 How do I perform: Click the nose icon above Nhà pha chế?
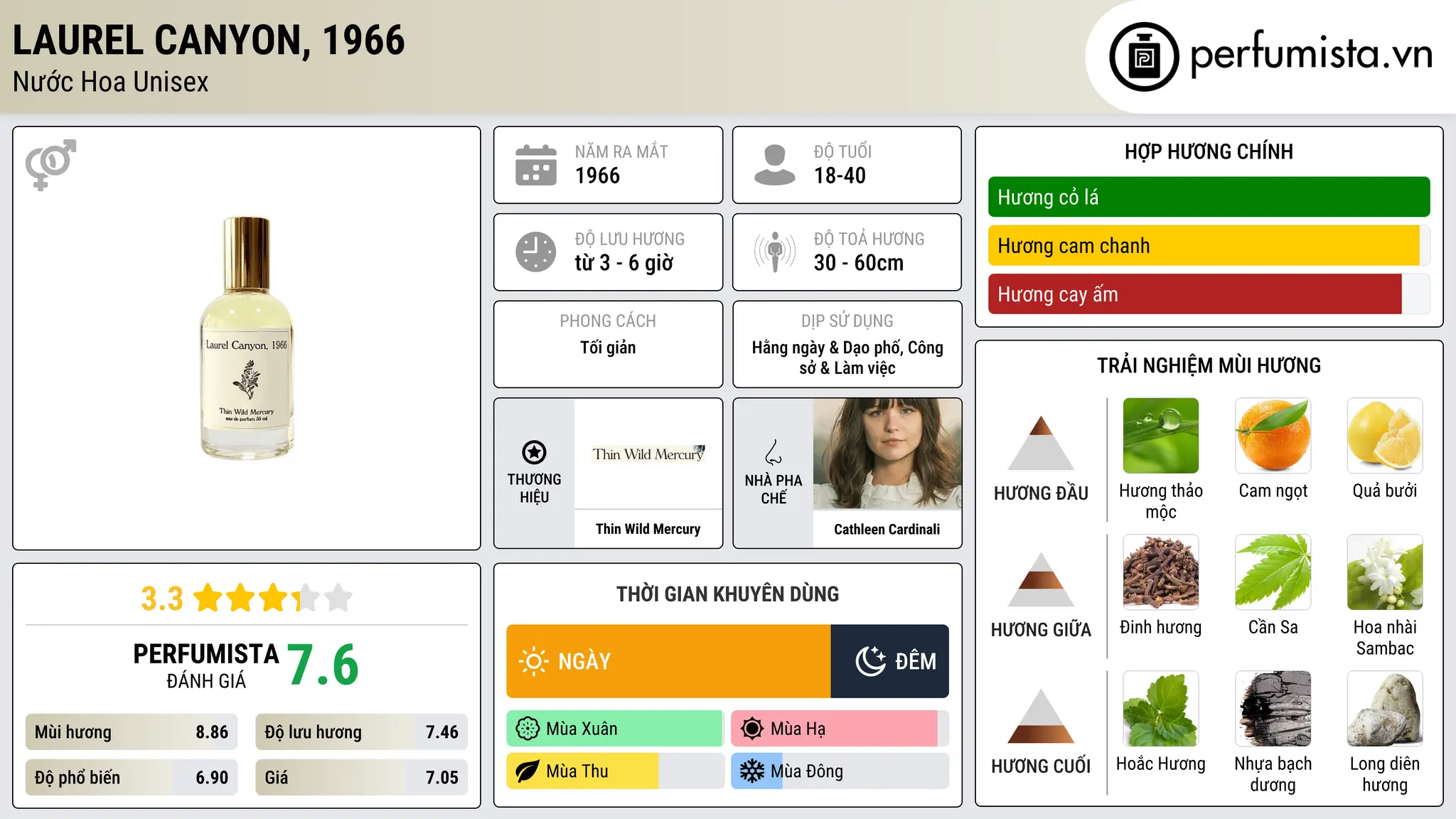pyautogui.click(x=773, y=452)
